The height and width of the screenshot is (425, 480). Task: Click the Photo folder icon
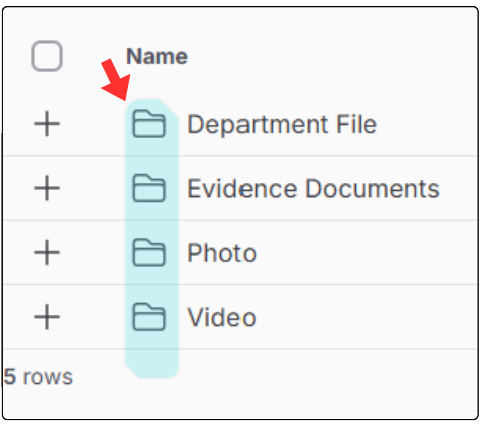pos(149,253)
